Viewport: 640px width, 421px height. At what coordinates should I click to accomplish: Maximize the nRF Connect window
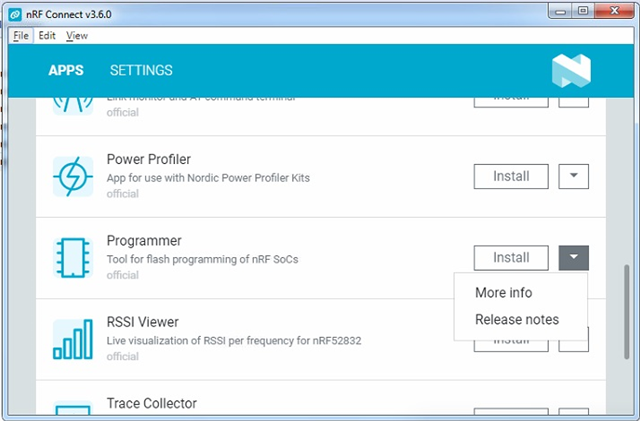point(583,11)
